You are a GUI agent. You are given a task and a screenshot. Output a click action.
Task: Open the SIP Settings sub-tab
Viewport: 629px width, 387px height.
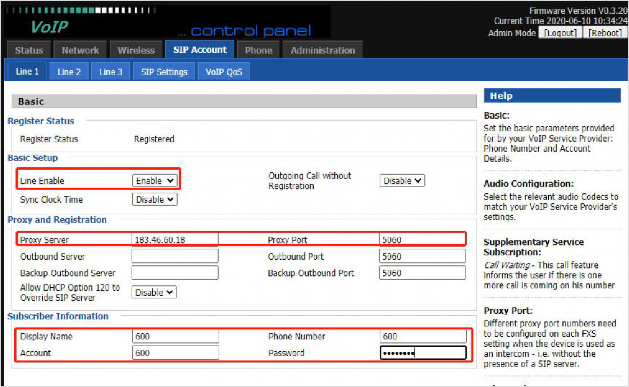pyautogui.click(x=164, y=72)
